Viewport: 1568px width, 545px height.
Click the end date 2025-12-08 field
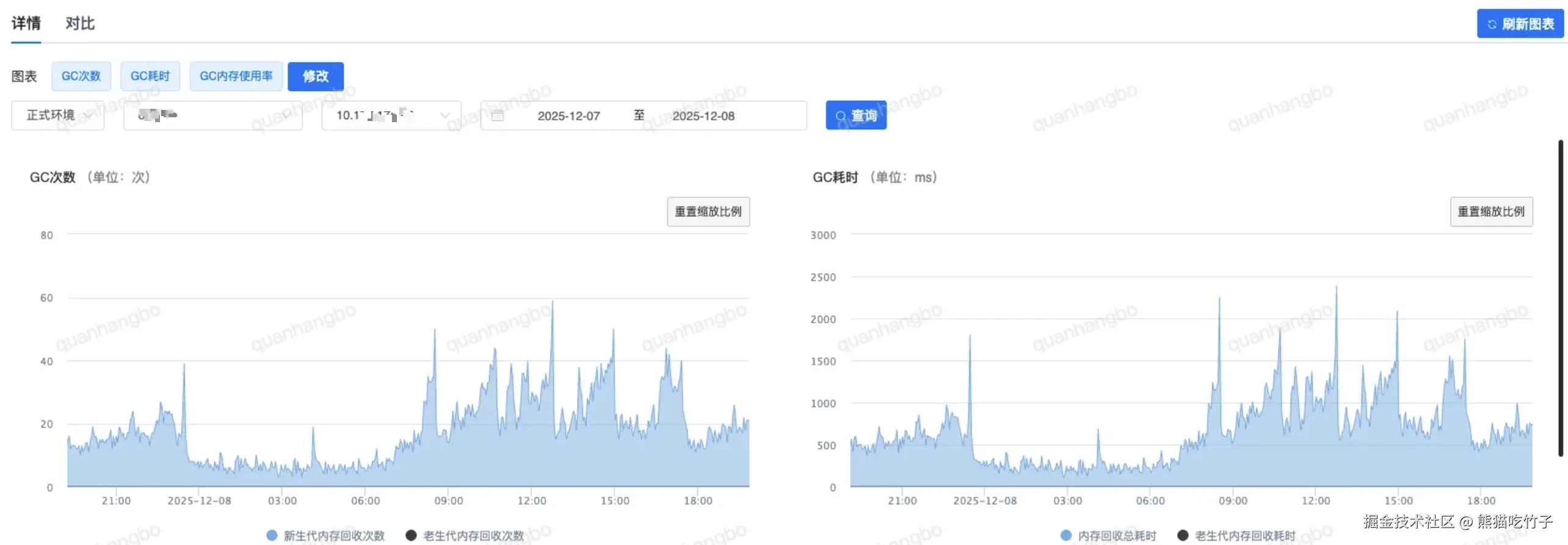[703, 116]
